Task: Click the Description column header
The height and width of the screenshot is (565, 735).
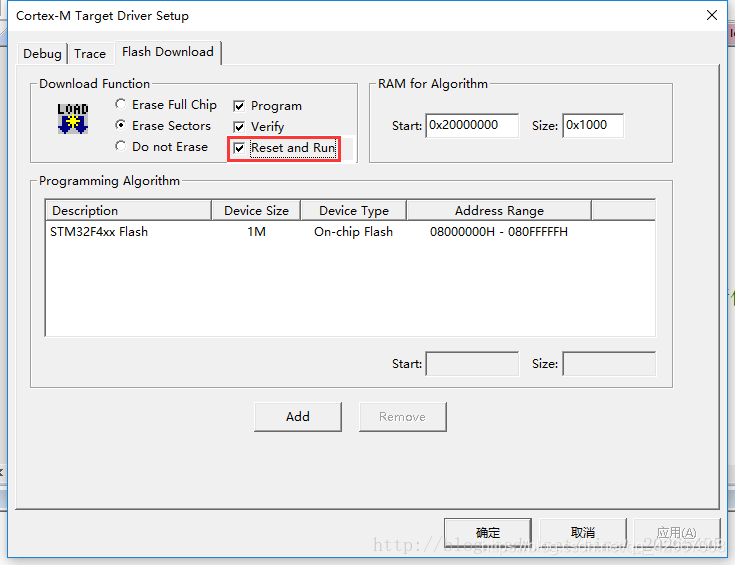Action: point(128,211)
